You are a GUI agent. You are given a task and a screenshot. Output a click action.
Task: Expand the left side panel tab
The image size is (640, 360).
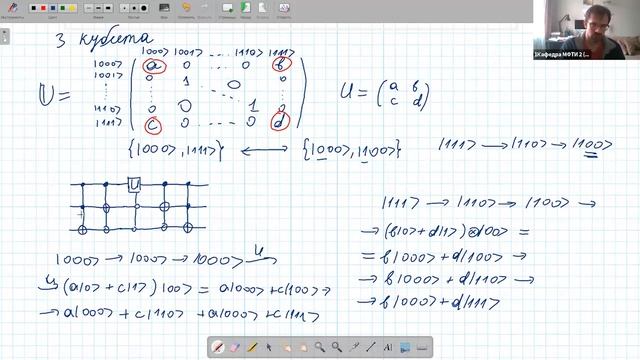(x=4, y=36)
